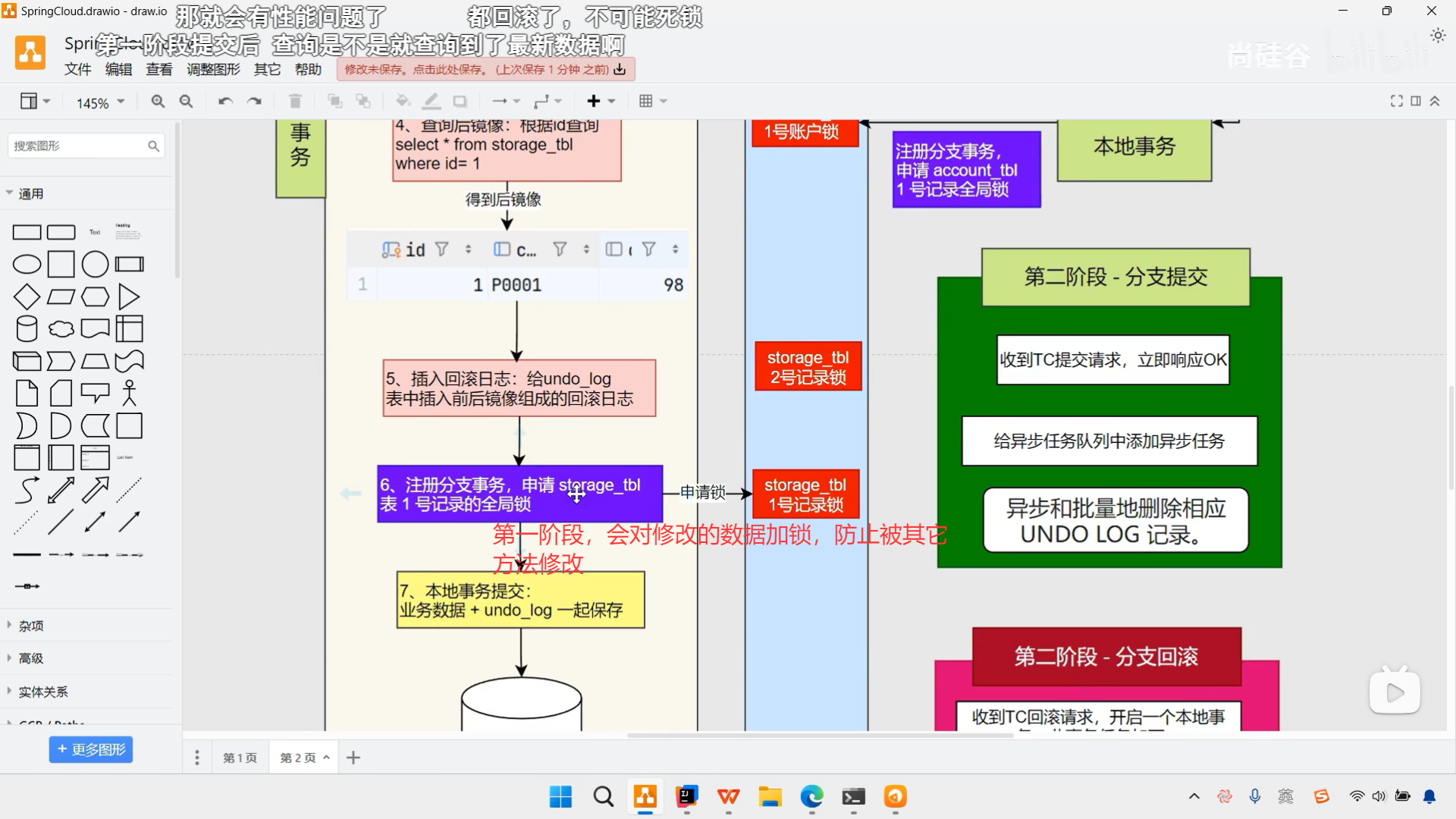Toggle fullscreen mode icon

tap(1396, 101)
